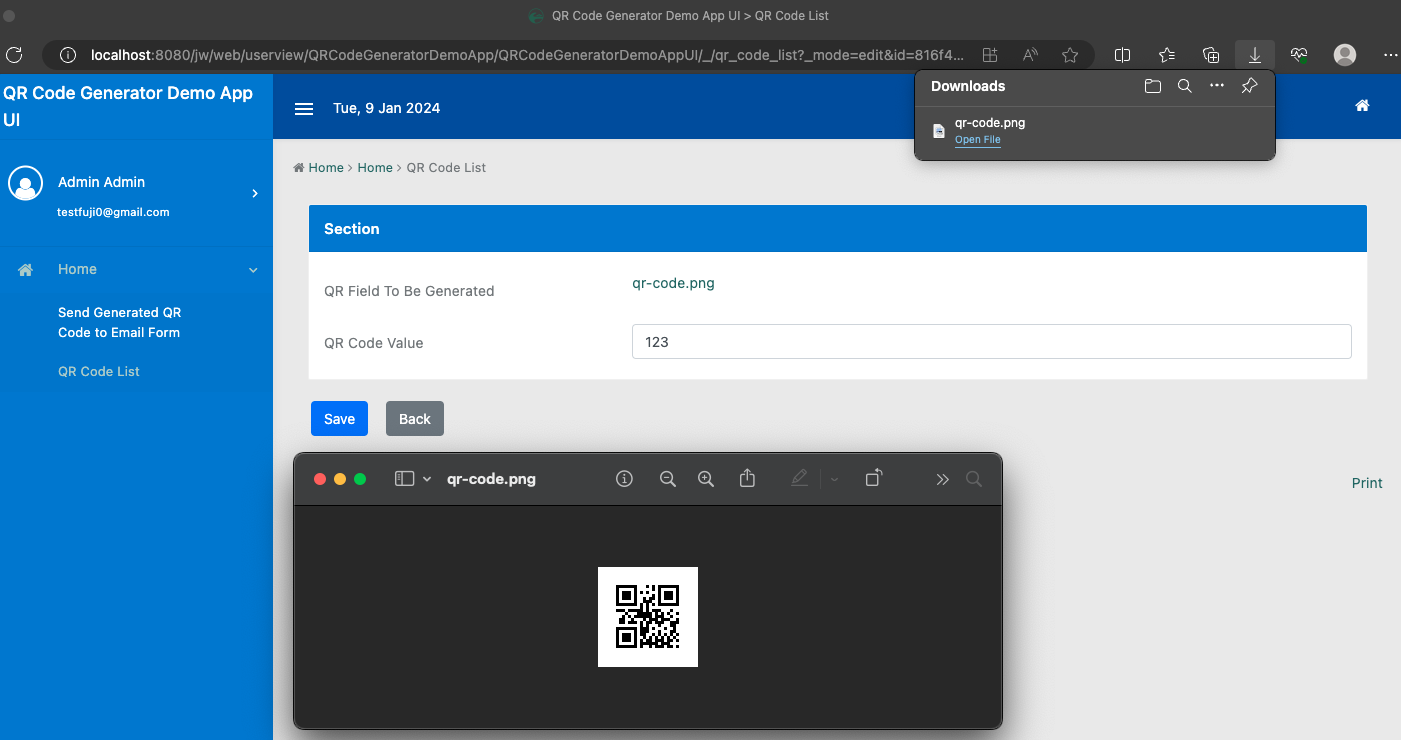
Task: Click testfuji0@gmail.com email text
Action: [x=113, y=212]
